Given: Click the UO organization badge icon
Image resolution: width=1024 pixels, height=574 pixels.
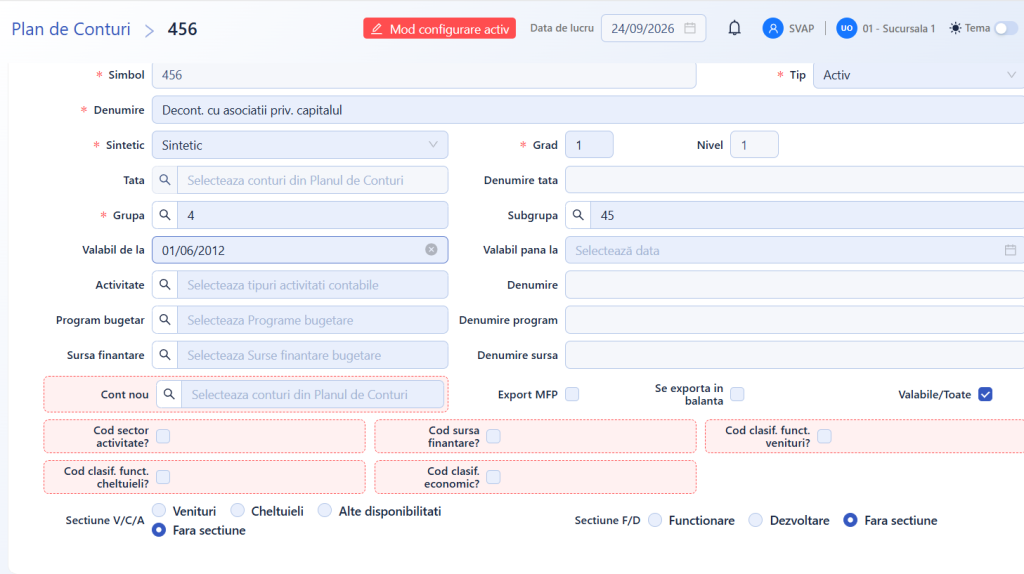Looking at the screenshot, I should point(846,28).
